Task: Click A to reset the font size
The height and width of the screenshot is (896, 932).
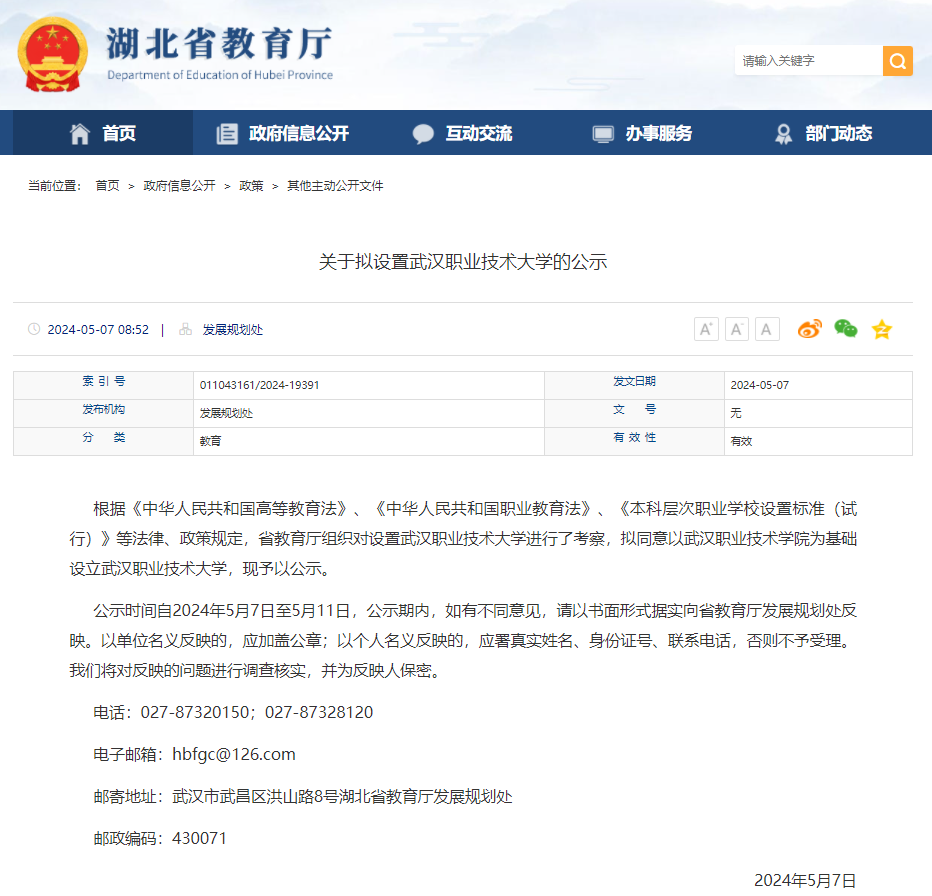Action: click(x=766, y=328)
